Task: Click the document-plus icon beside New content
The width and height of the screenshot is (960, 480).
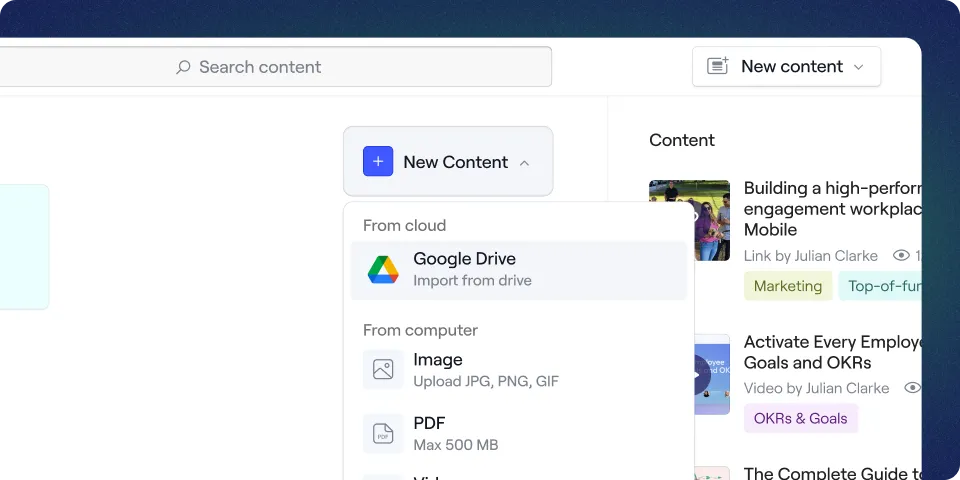Action: pyautogui.click(x=718, y=66)
